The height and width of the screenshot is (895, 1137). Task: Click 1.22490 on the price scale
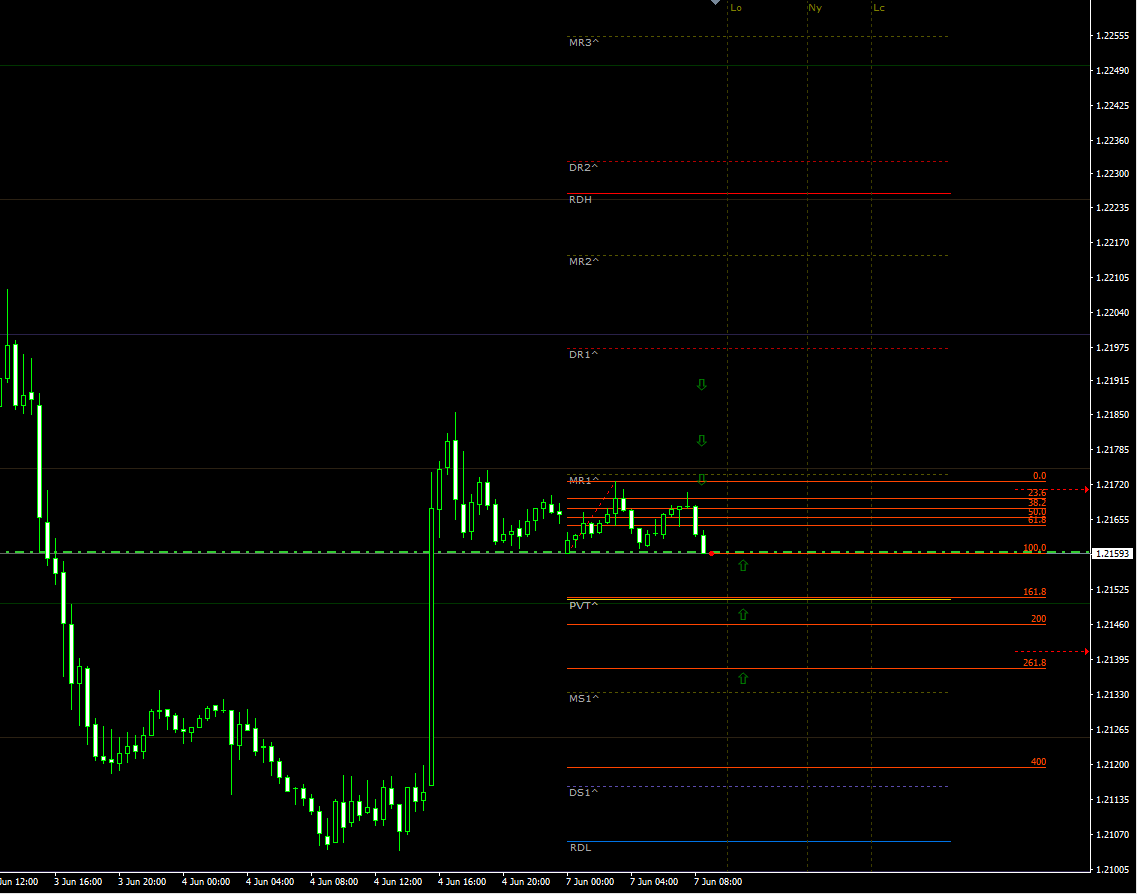[1112, 70]
